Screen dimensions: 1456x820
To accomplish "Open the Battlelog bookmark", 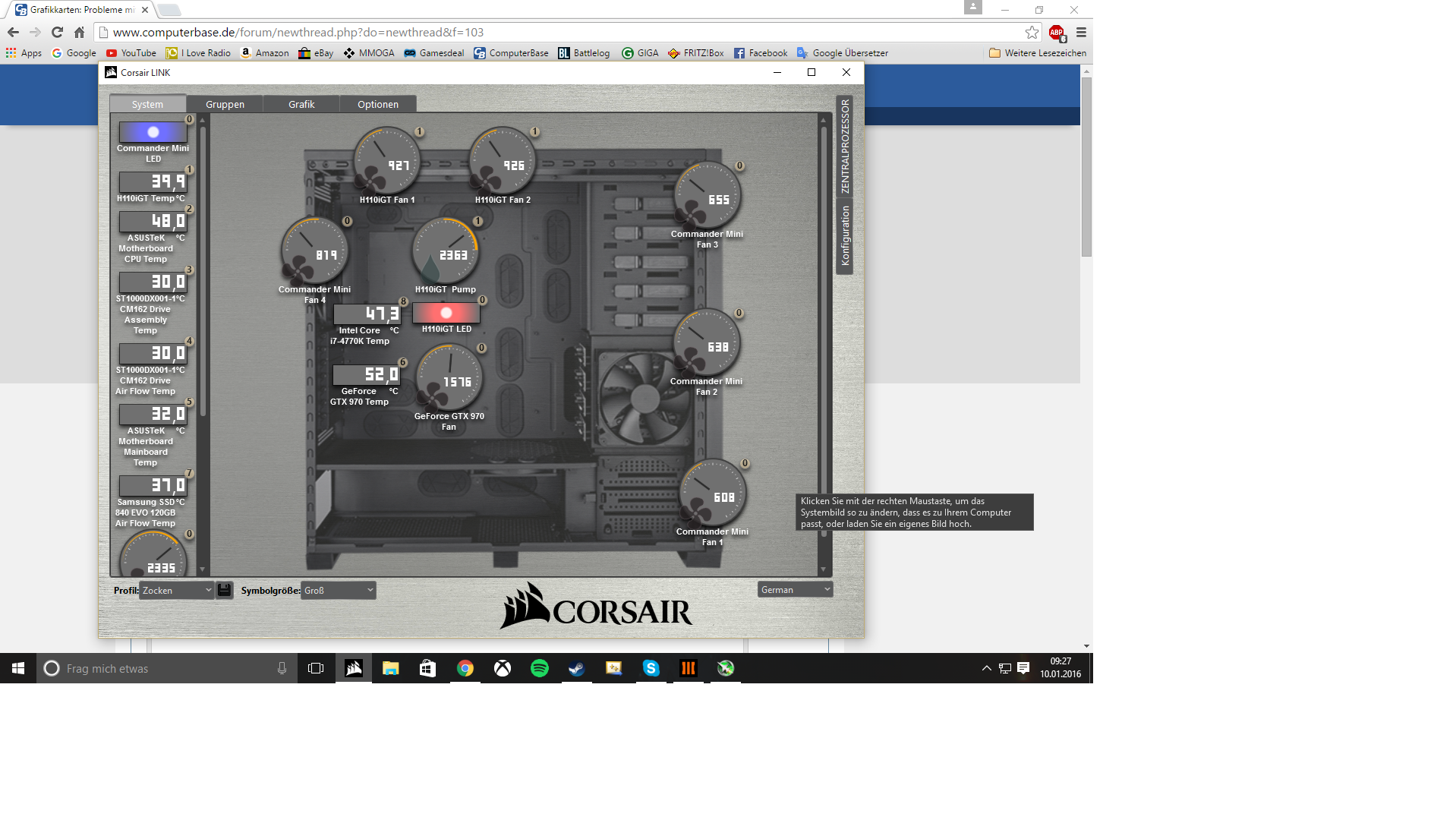I will point(584,53).
